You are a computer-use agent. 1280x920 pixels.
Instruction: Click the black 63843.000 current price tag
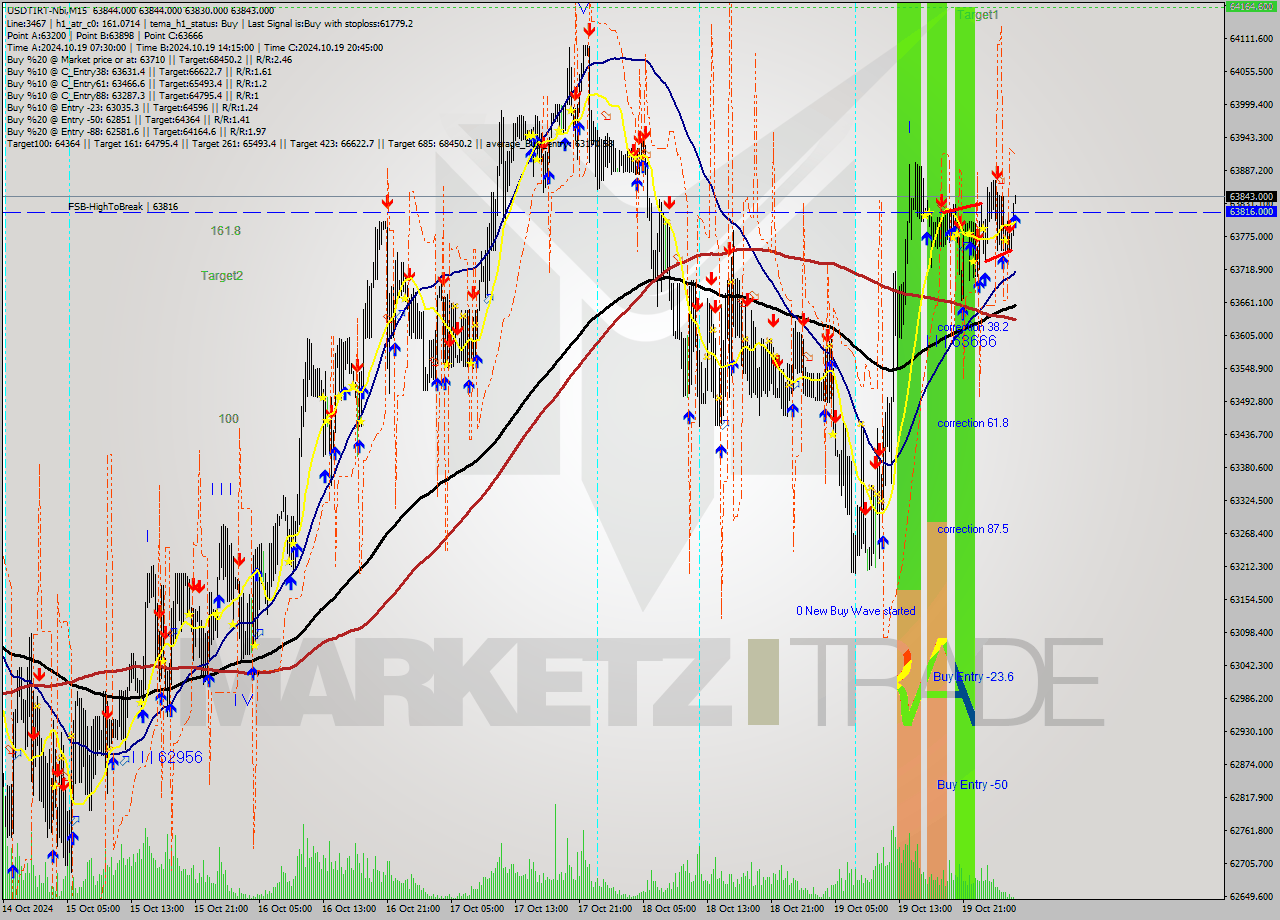(1250, 196)
